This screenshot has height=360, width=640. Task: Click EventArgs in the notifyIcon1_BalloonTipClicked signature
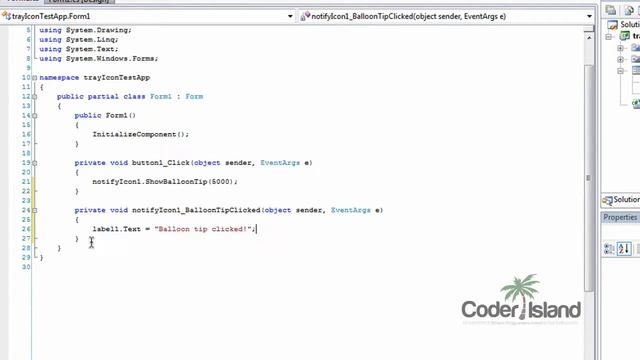(351, 210)
